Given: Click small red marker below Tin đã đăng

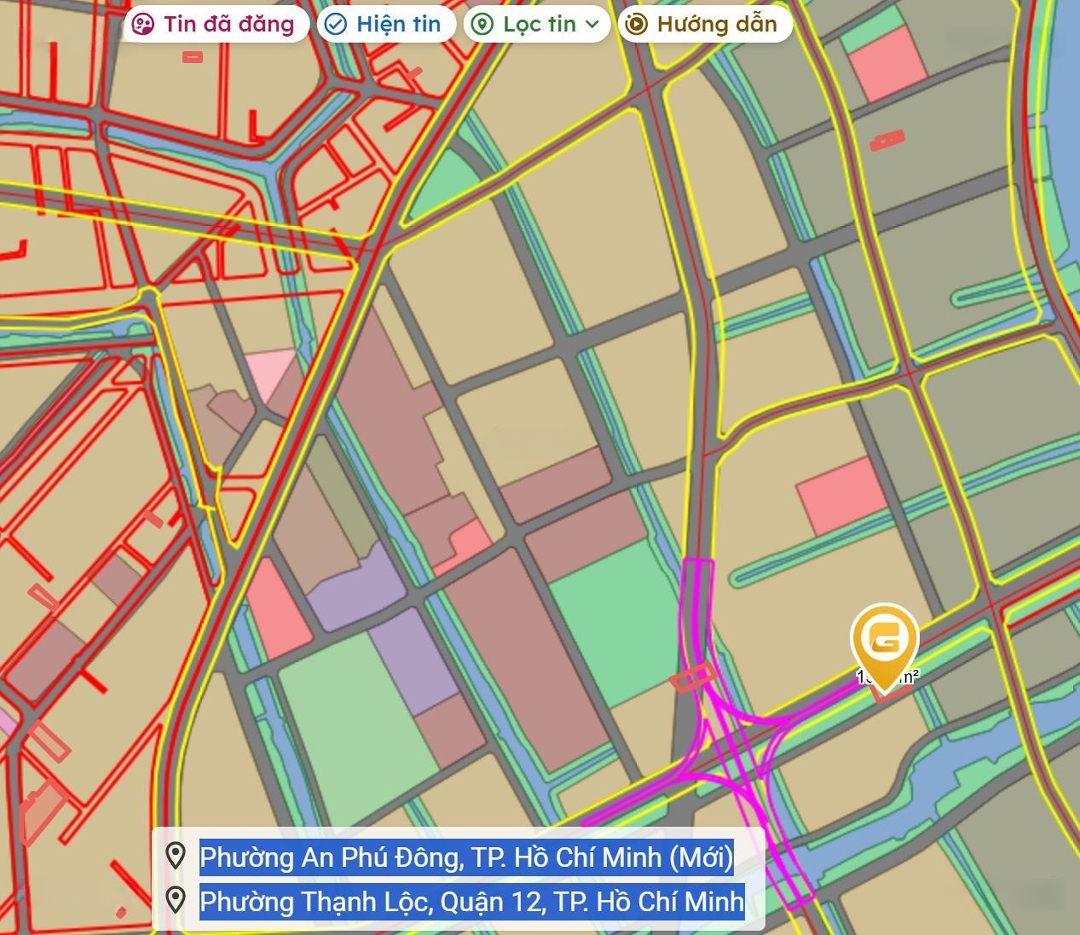Looking at the screenshot, I should [192, 57].
